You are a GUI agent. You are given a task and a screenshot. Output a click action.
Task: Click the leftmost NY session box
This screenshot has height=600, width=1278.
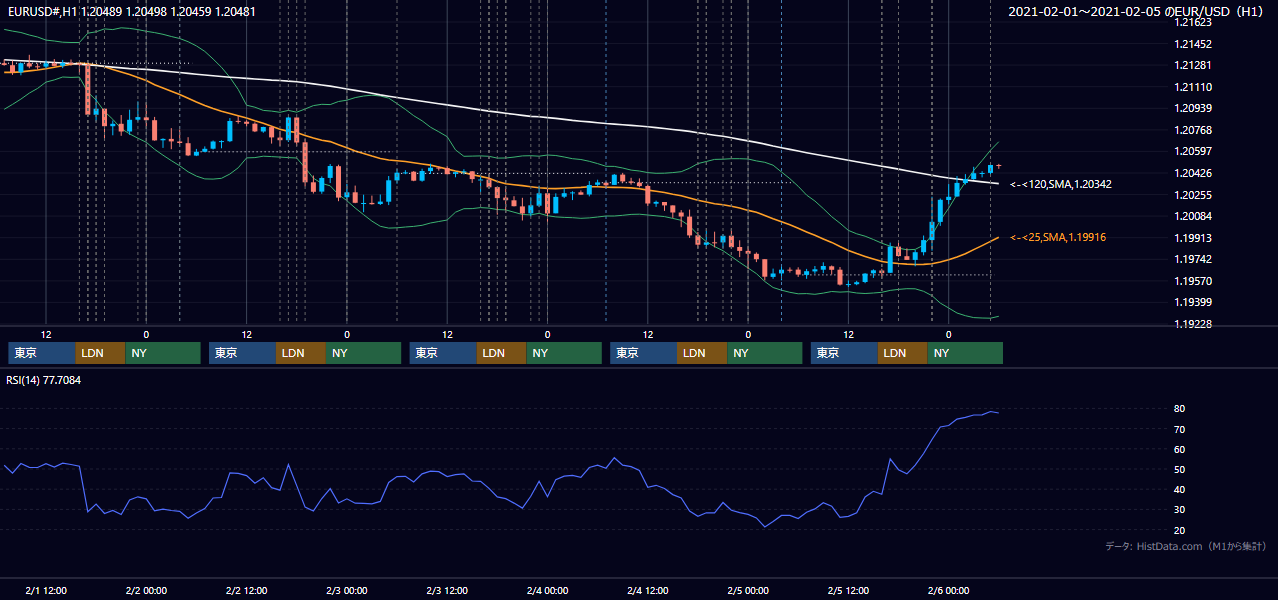click(x=163, y=353)
